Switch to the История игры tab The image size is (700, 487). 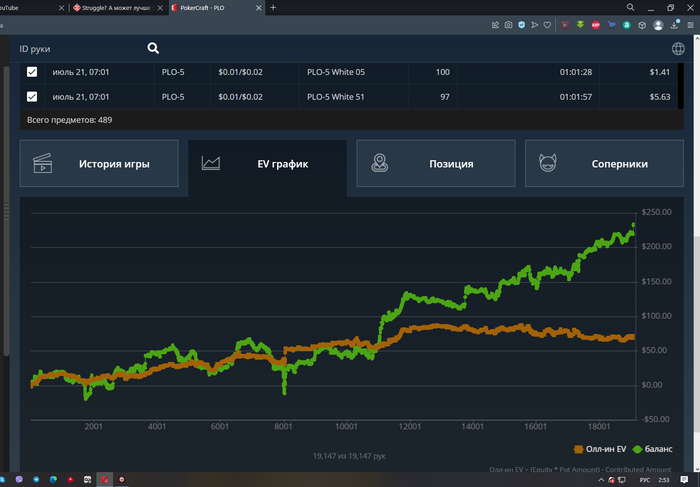[x=99, y=163]
